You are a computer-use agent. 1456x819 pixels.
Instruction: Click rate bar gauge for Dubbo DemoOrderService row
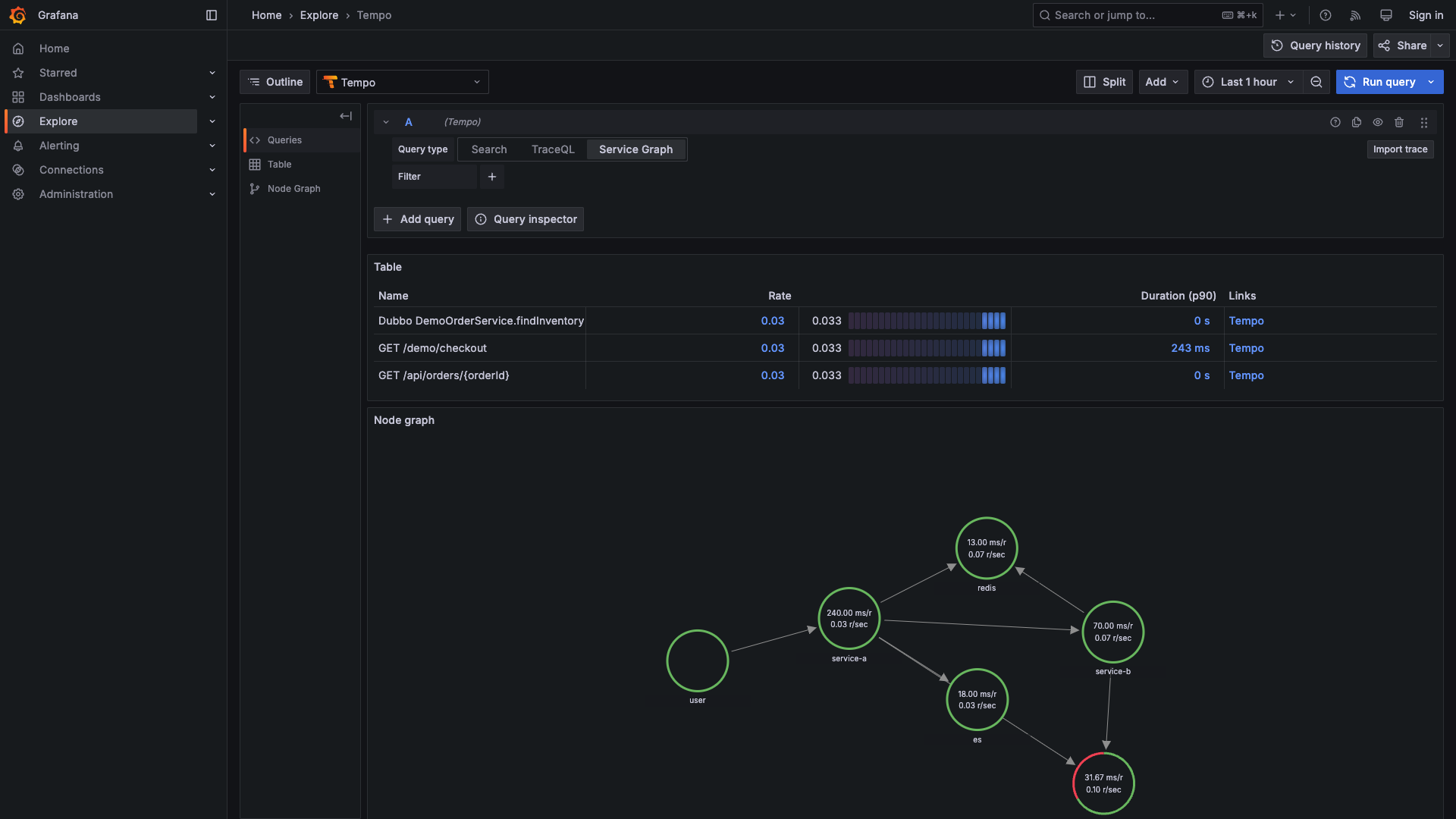click(x=927, y=321)
